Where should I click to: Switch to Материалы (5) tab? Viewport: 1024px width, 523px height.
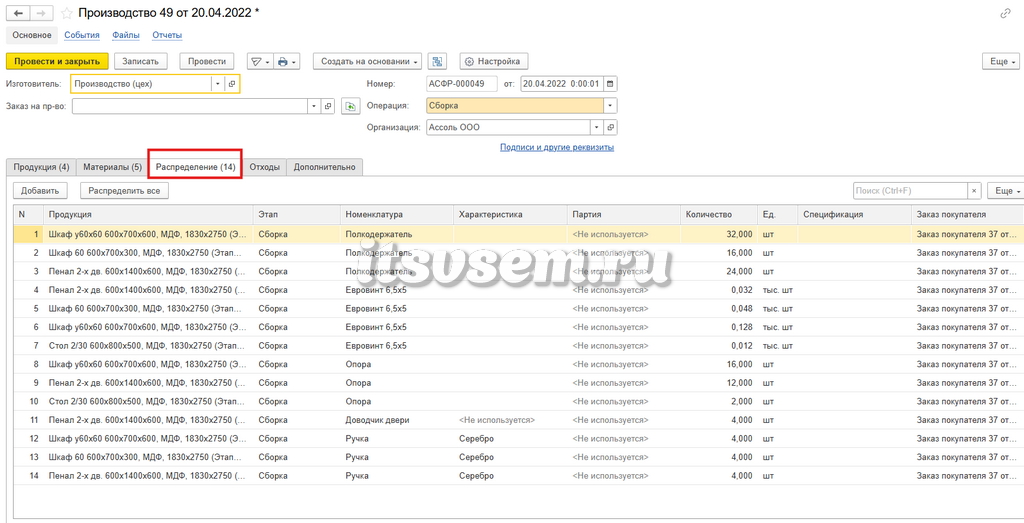112,167
